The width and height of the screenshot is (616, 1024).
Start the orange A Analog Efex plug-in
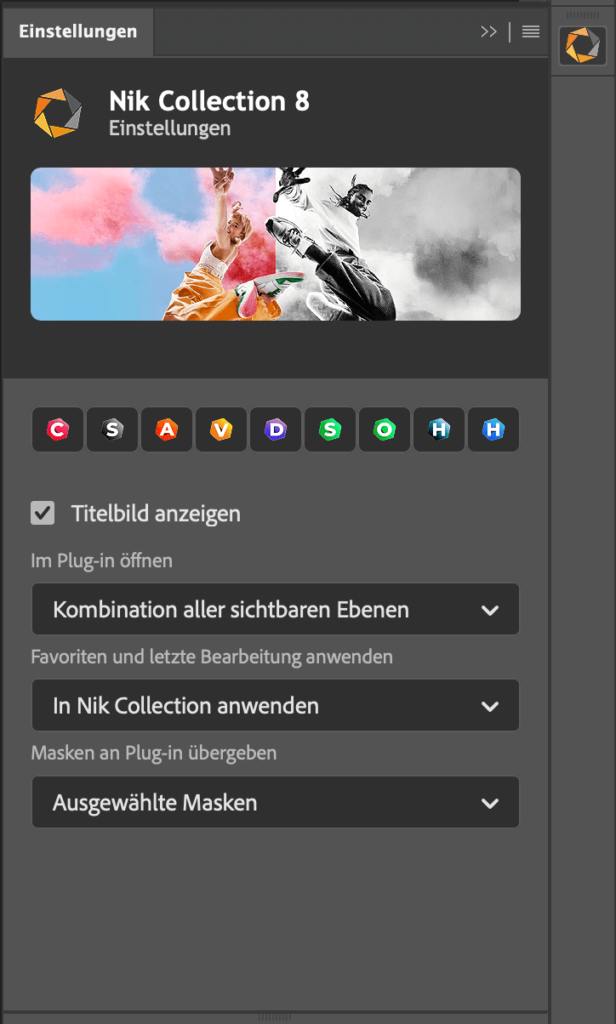click(x=167, y=430)
